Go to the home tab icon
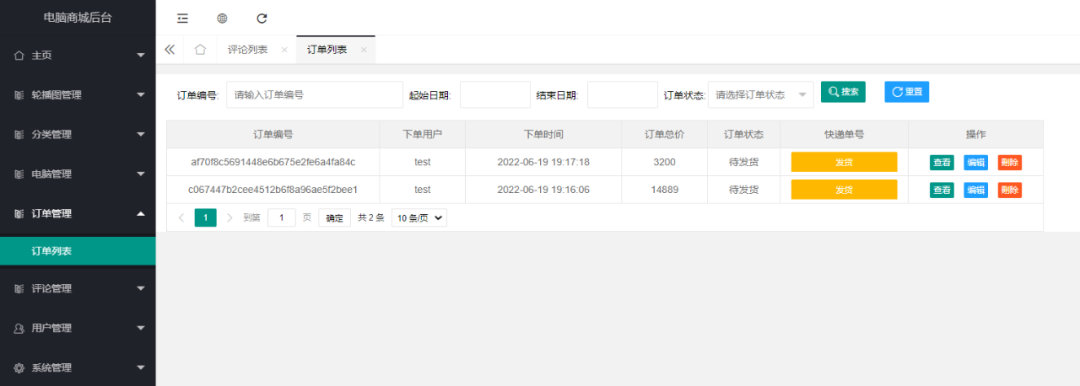This screenshot has height=386, width=1080. pos(200,50)
